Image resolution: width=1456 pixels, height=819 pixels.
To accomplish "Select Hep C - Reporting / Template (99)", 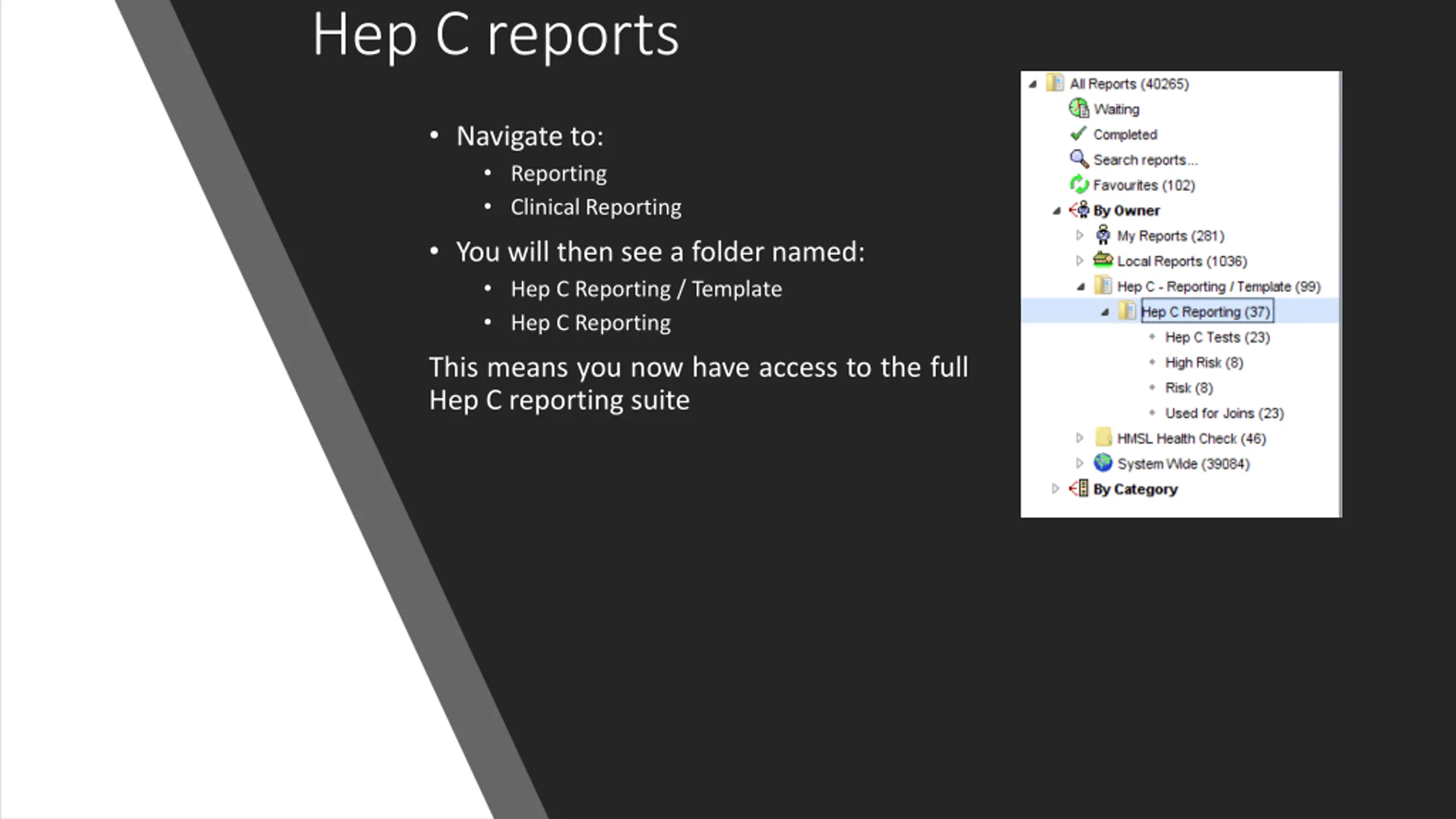I will [1219, 287].
